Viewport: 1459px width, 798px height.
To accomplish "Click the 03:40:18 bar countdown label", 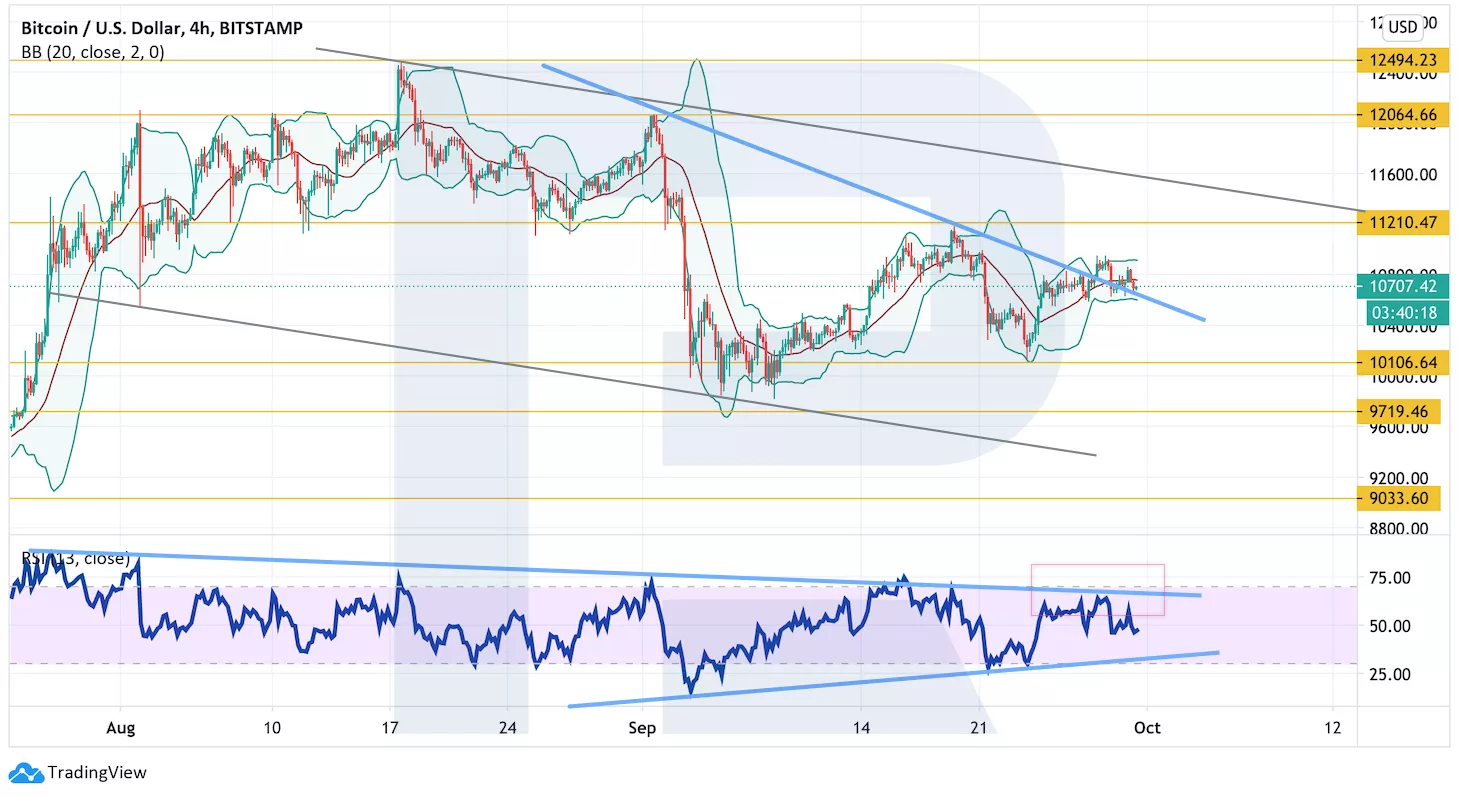I will 1397,313.
